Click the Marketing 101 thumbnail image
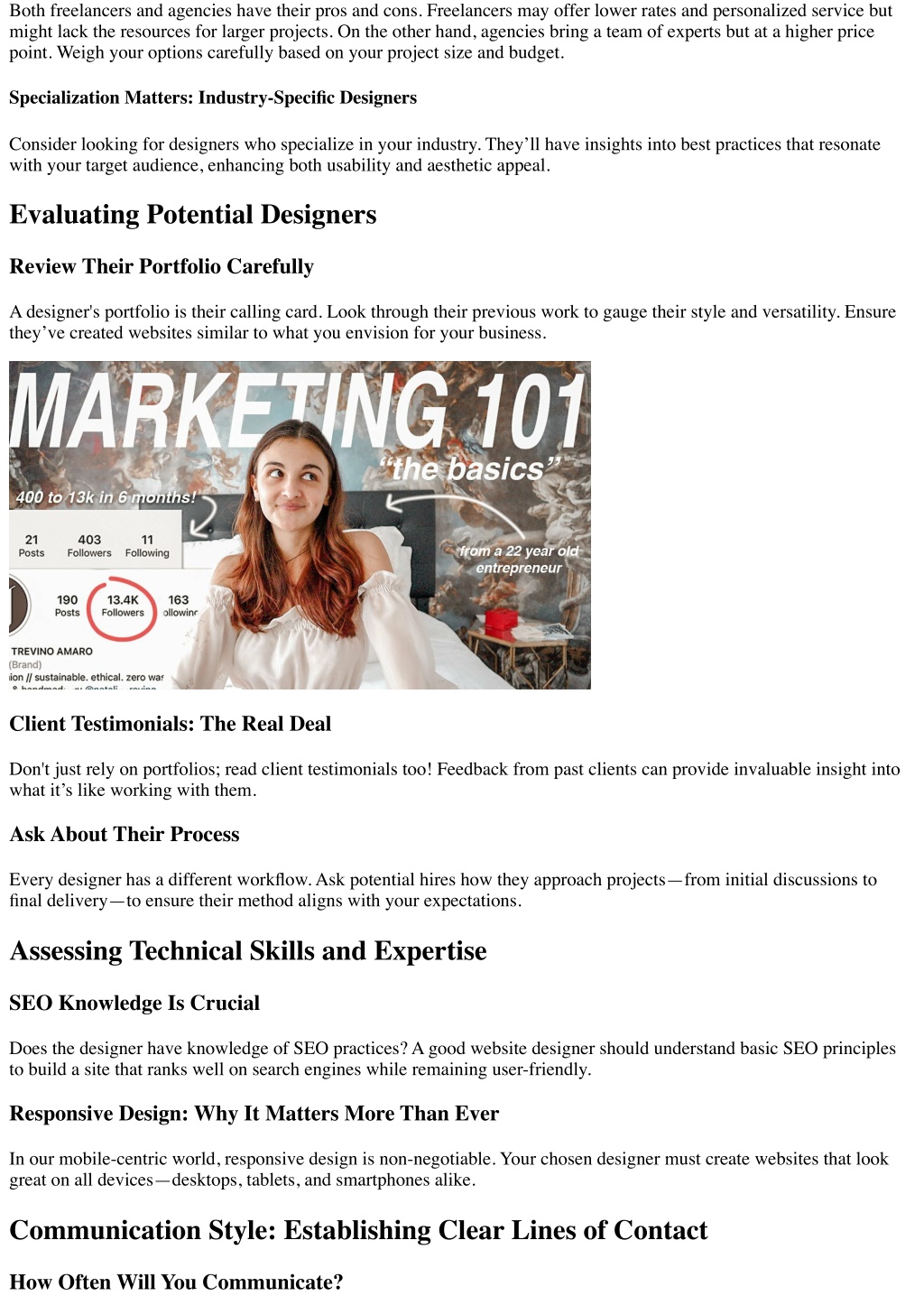924x1305 pixels. tap(300, 525)
